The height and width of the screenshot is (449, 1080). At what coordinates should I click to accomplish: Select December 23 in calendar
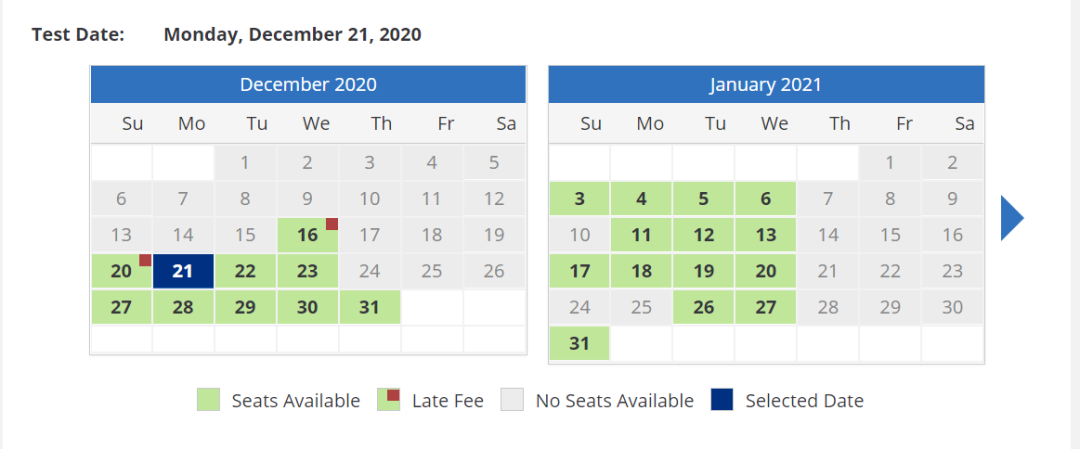pos(308,271)
